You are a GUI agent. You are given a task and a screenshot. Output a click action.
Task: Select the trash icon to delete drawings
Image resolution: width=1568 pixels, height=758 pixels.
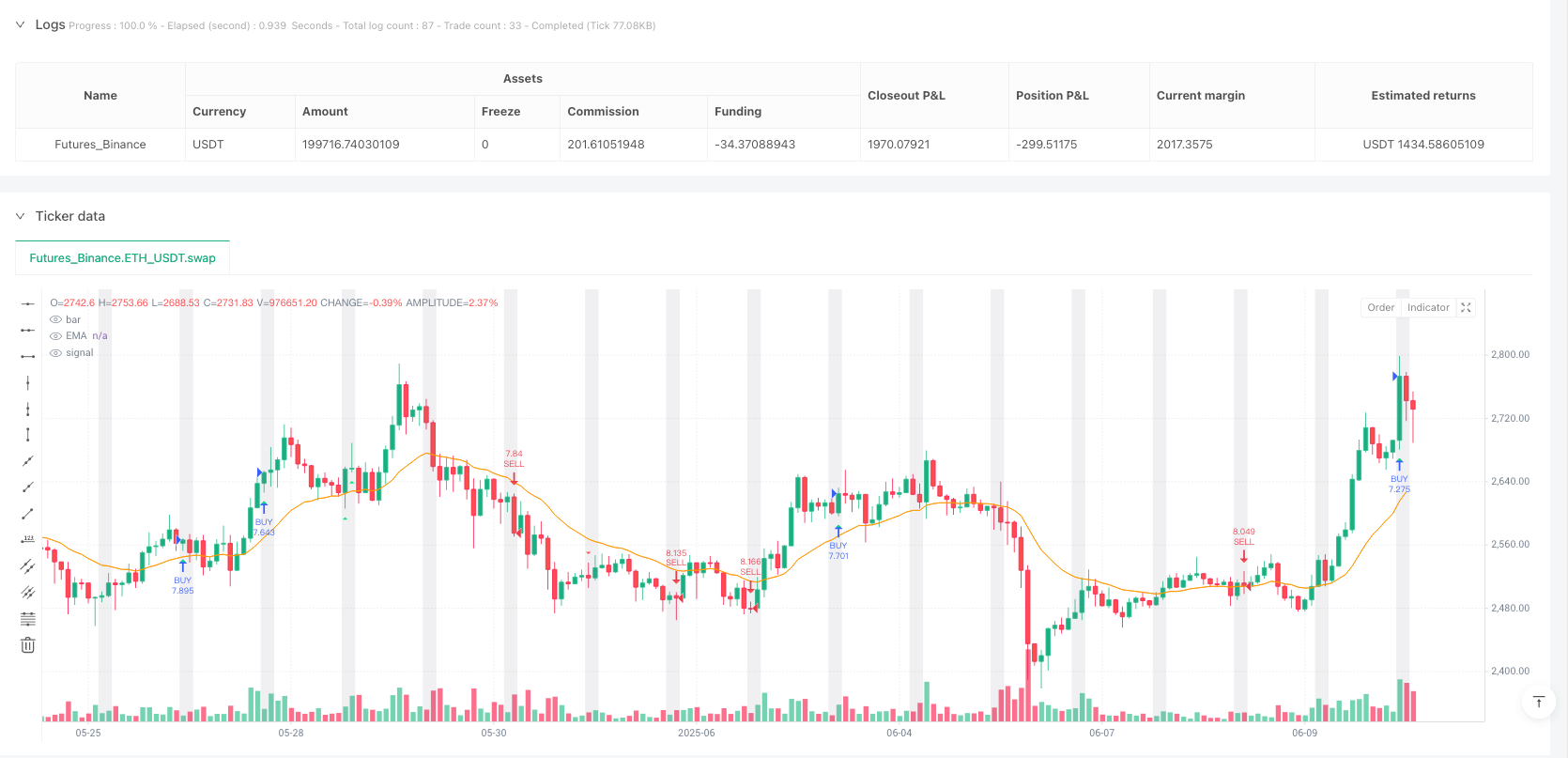(28, 645)
